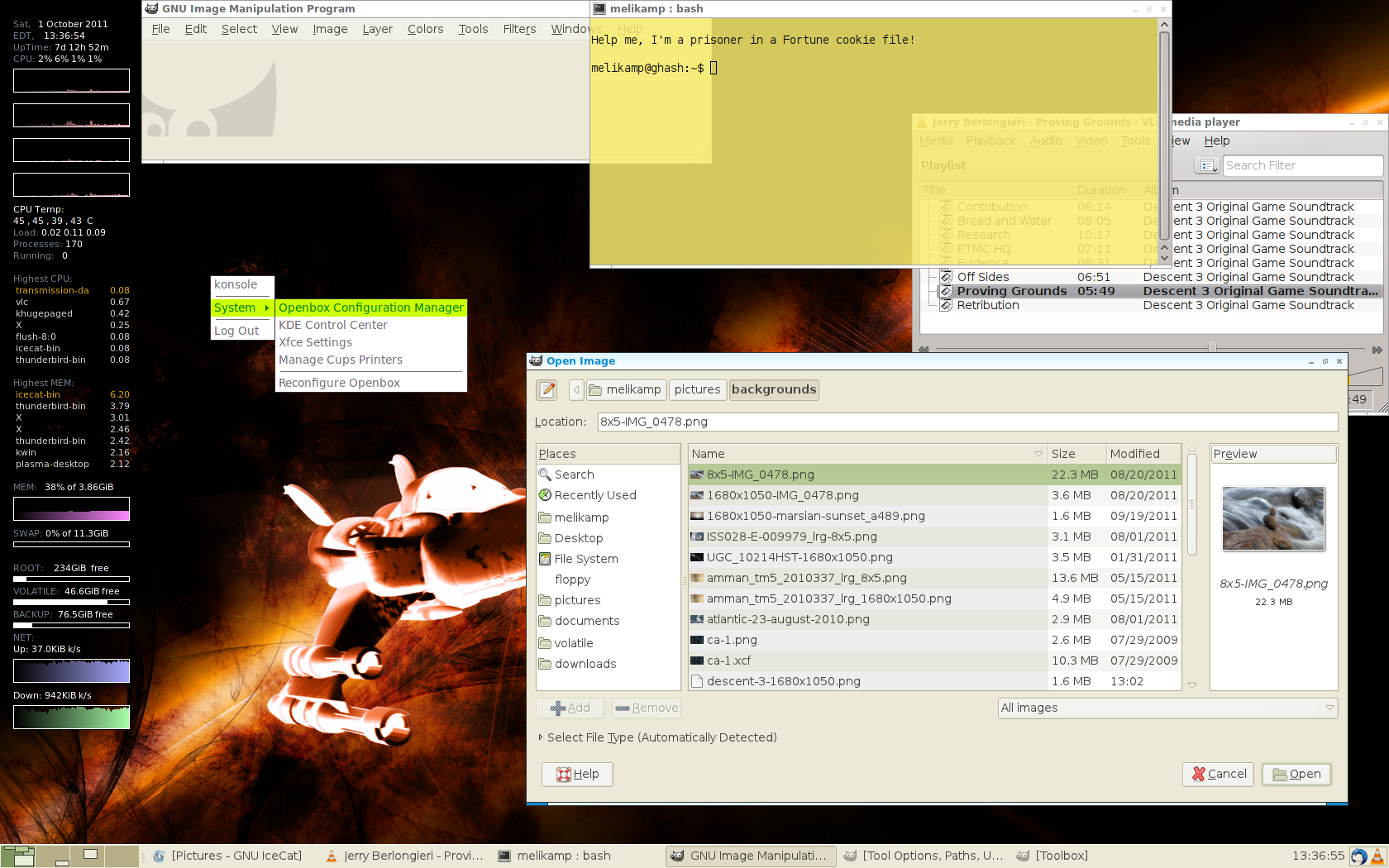Open GIMP Colors menu

425,29
